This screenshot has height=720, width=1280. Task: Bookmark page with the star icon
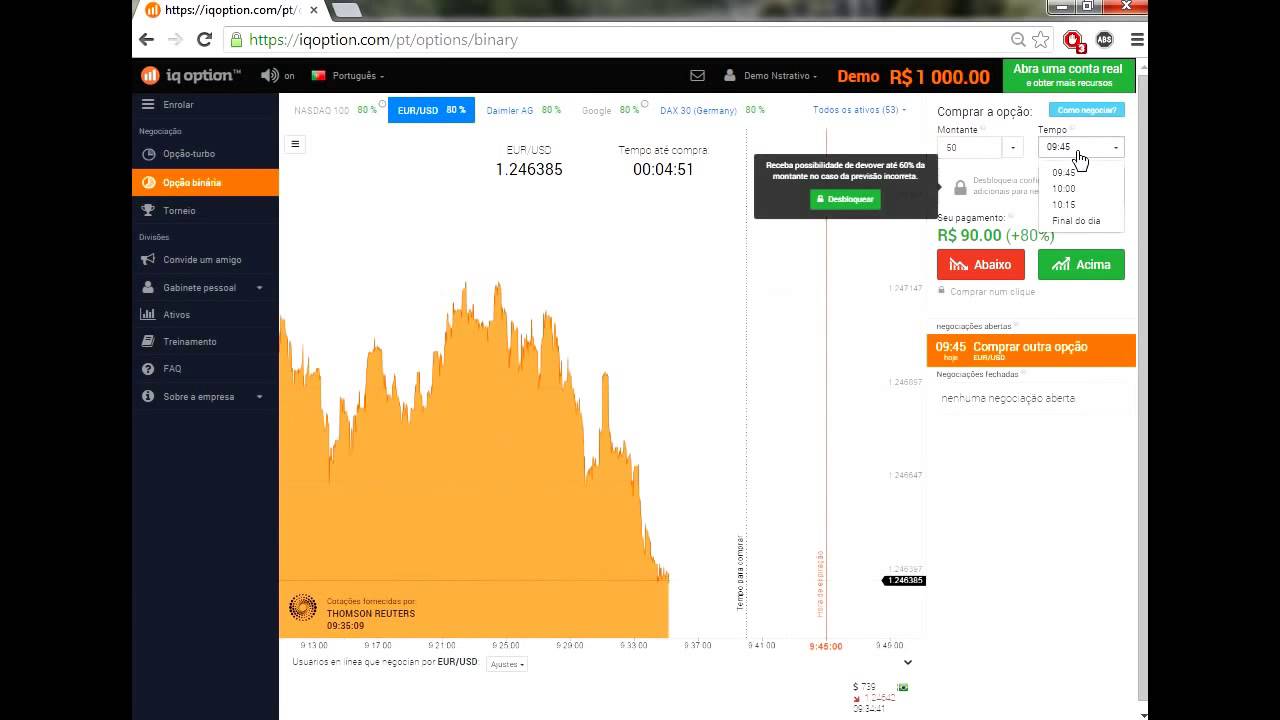coord(1040,40)
